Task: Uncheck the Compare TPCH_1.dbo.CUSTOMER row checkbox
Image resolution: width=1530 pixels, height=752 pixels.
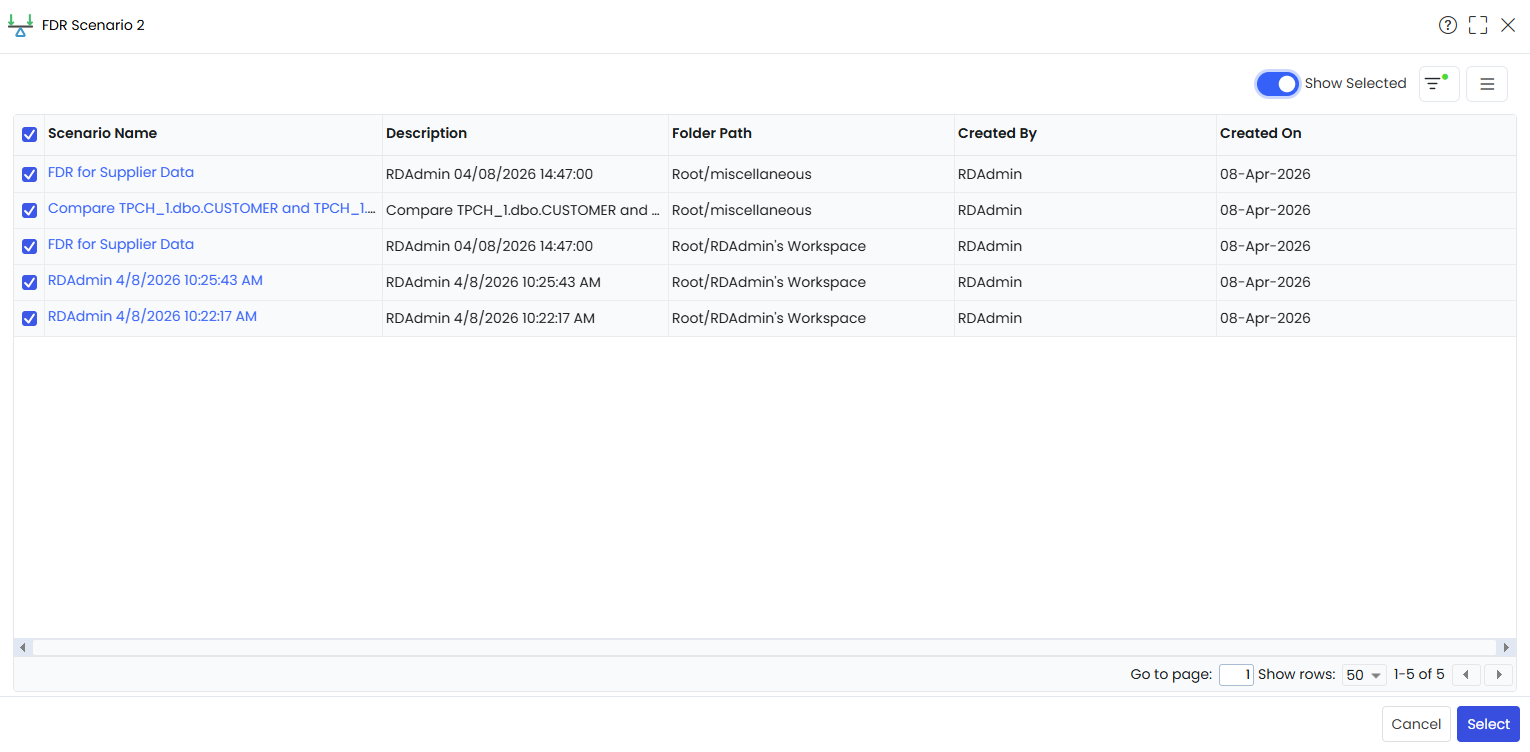Action: coord(29,210)
